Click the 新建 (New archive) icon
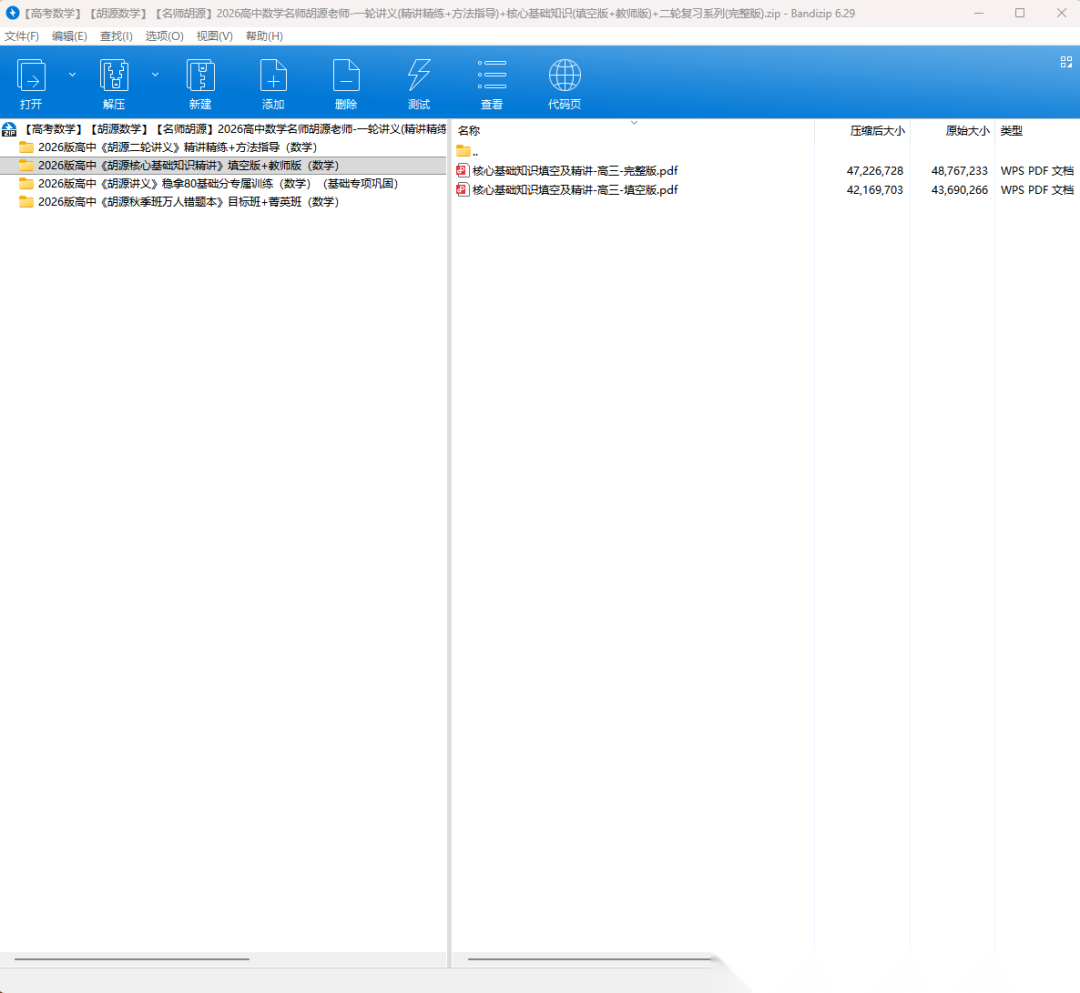This screenshot has height=993, width=1080. click(x=200, y=77)
